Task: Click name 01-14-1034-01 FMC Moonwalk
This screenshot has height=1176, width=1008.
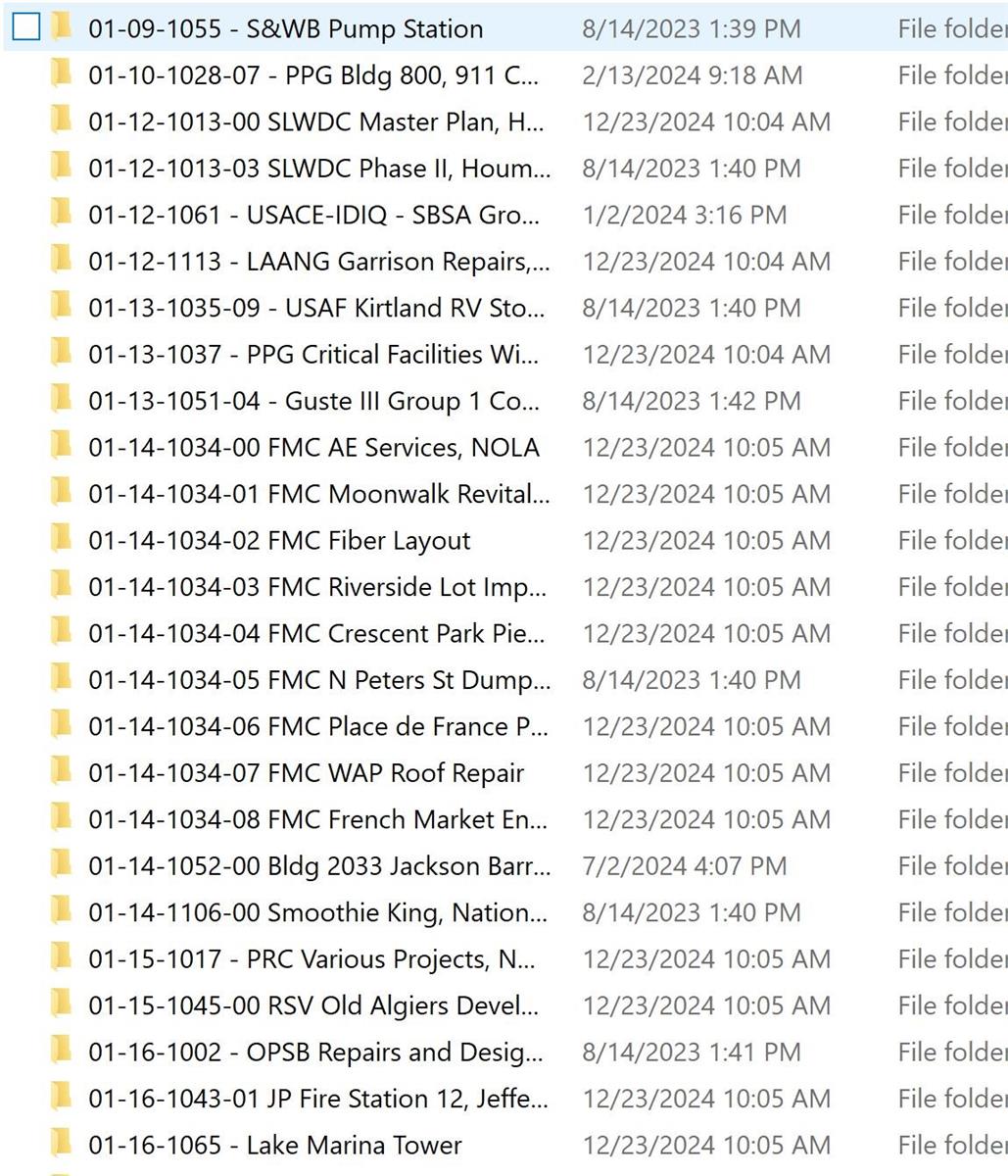Action: coord(319,494)
